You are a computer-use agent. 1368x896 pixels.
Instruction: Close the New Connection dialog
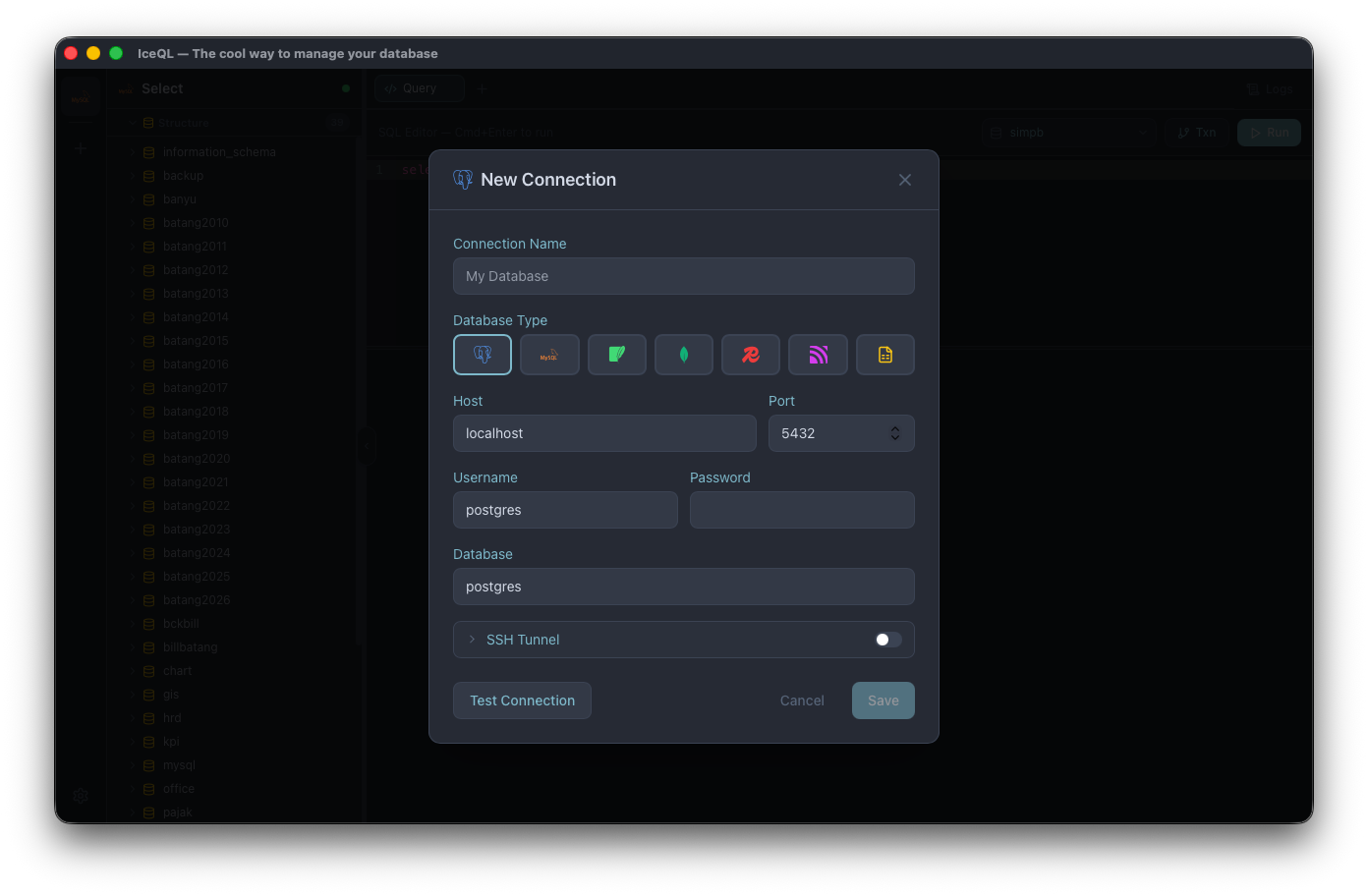(905, 180)
